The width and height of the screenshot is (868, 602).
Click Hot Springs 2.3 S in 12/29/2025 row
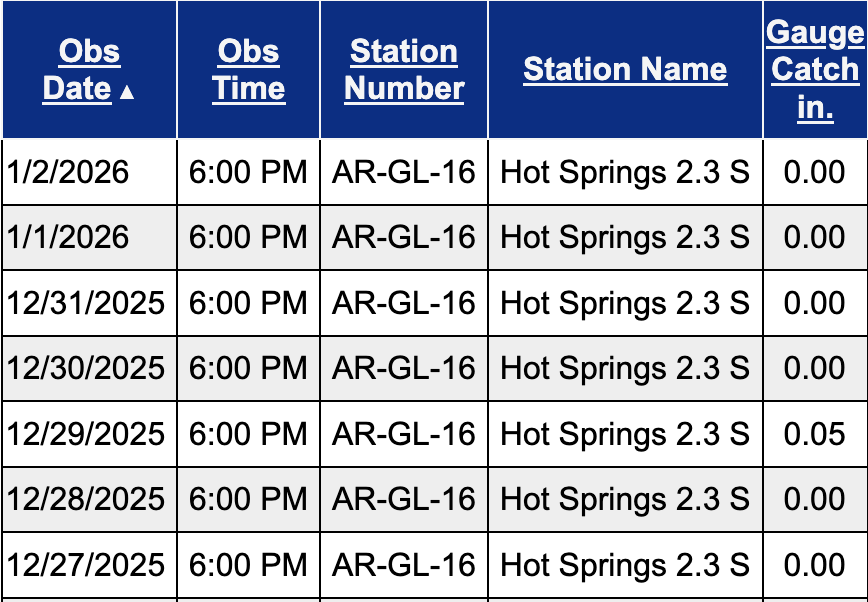tap(625, 434)
